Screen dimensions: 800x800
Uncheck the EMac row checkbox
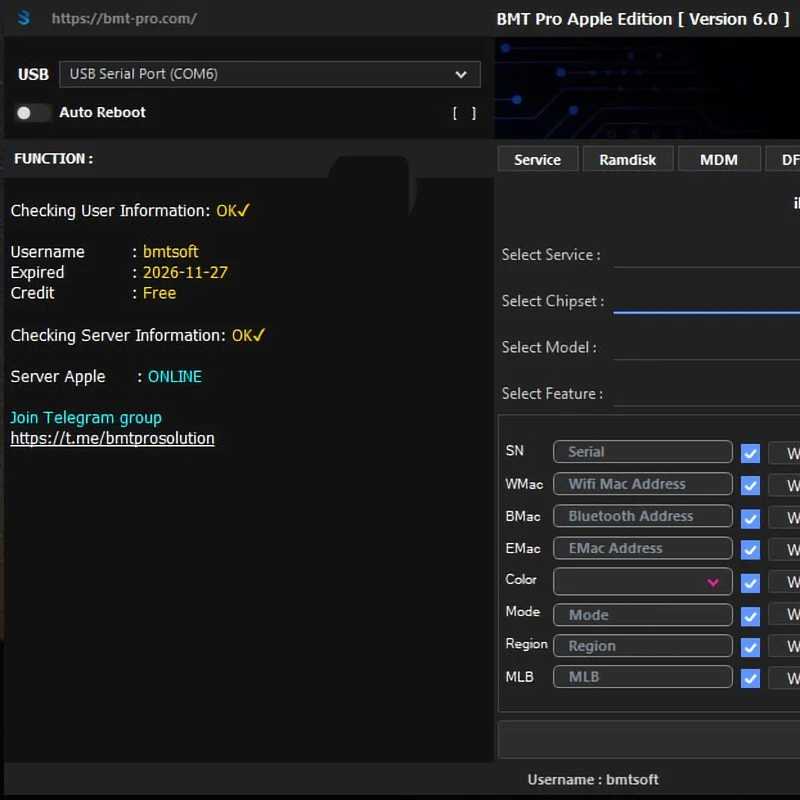pyautogui.click(x=750, y=550)
